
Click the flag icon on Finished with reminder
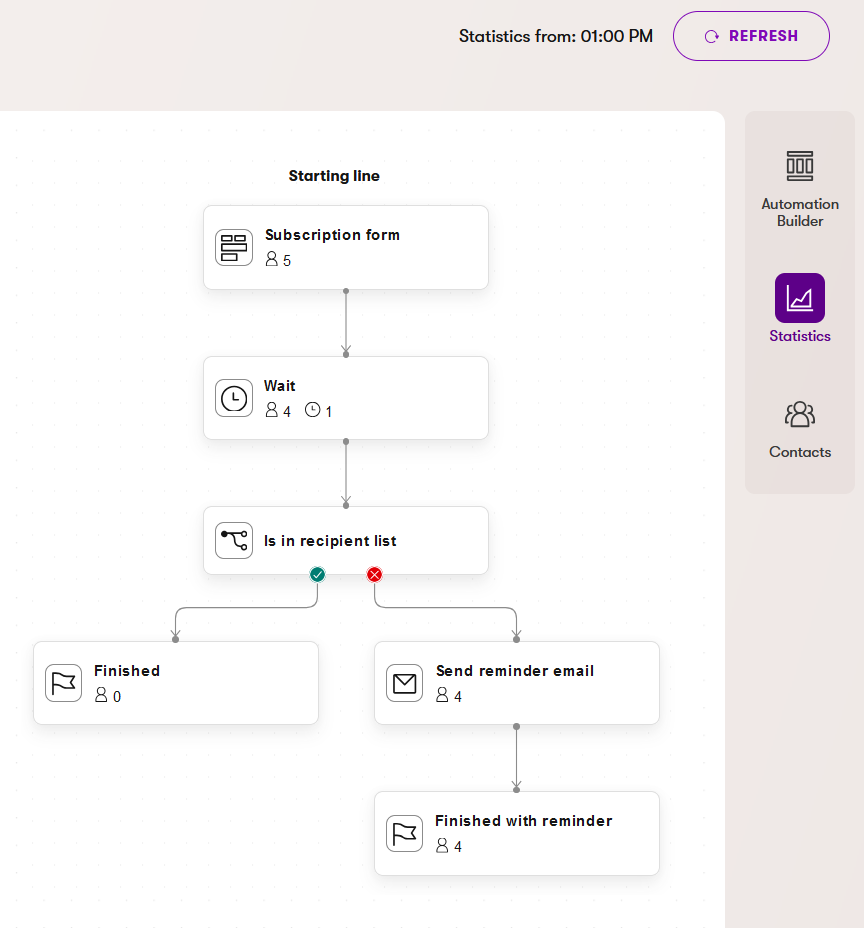pyautogui.click(x=405, y=833)
